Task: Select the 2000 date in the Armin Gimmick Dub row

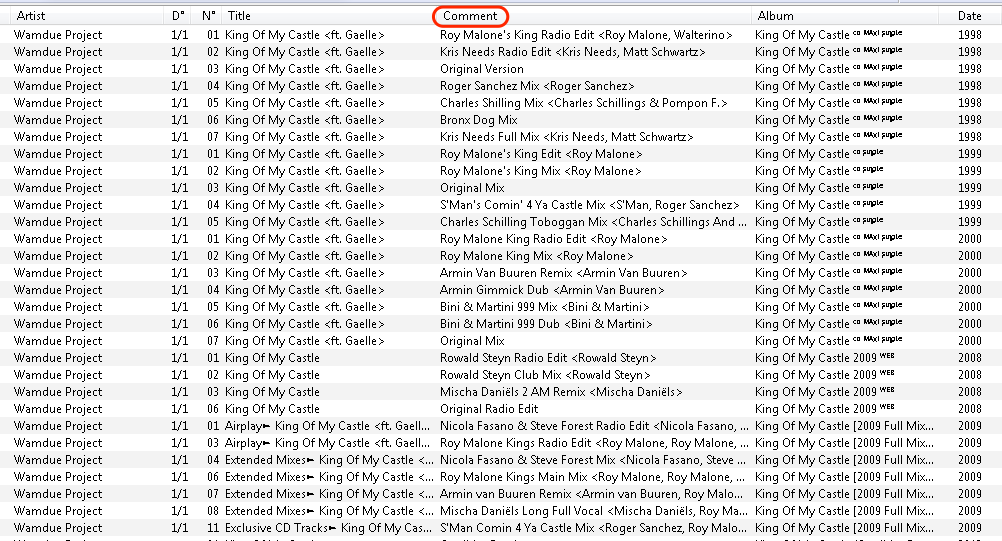Action: [x=969, y=290]
